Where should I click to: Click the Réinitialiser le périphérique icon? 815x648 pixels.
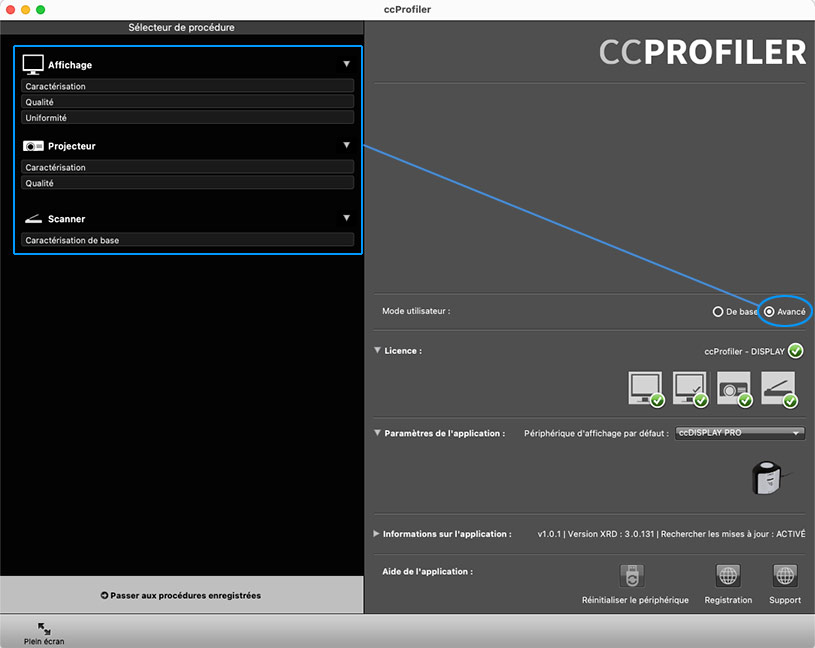632,576
